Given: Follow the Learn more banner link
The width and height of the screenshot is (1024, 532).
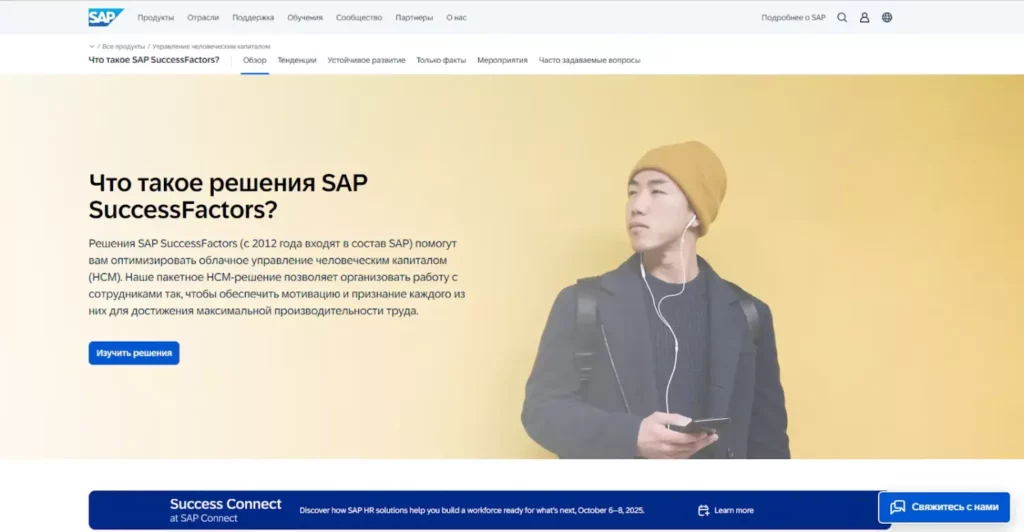Looking at the screenshot, I should point(733,510).
